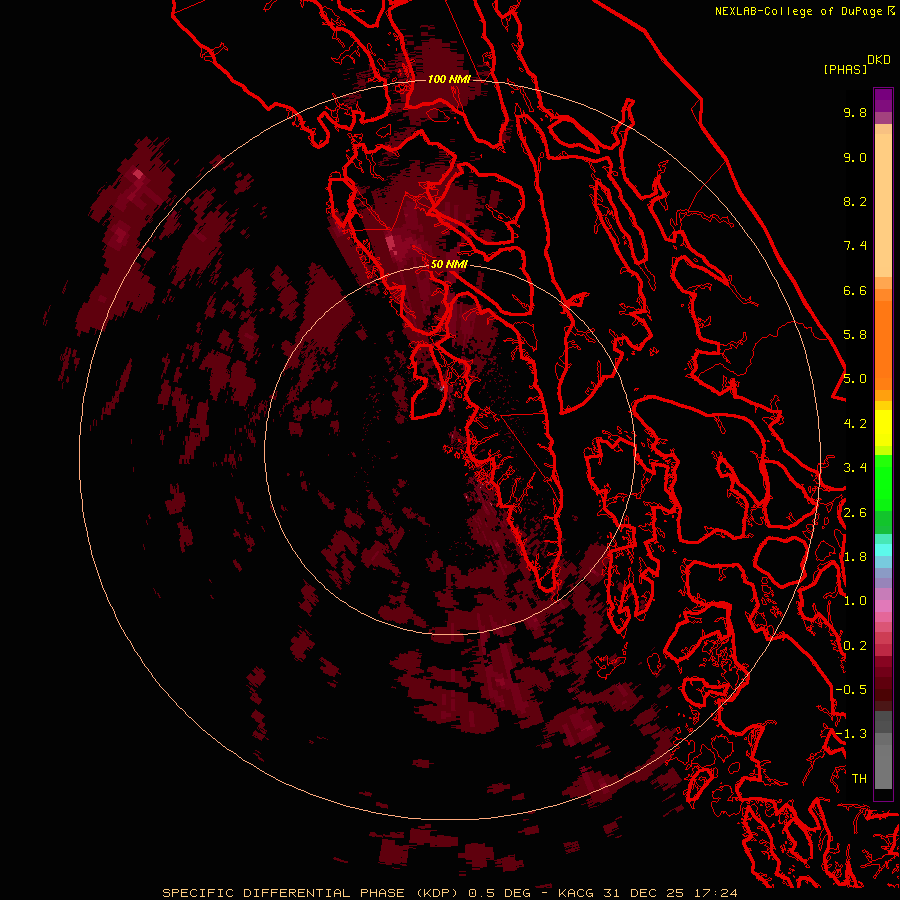The image size is (900, 900).
Task: Click the 8.2 scale value
Action: pyautogui.click(x=855, y=201)
